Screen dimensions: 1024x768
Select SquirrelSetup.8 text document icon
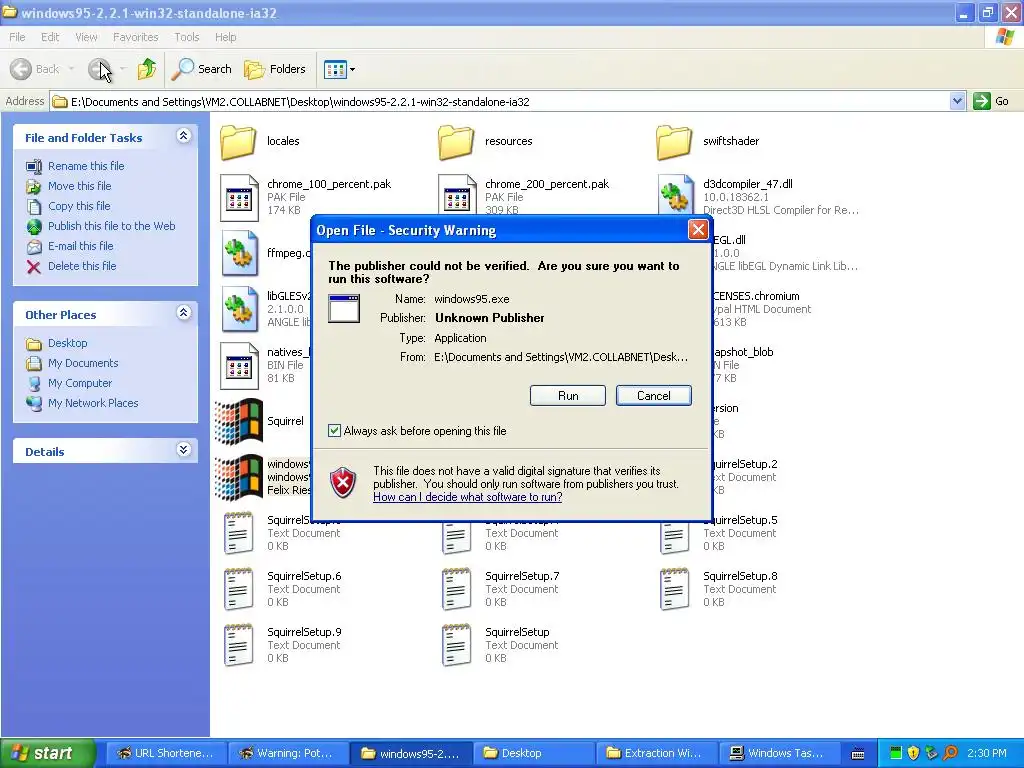pyautogui.click(x=675, y=589)
